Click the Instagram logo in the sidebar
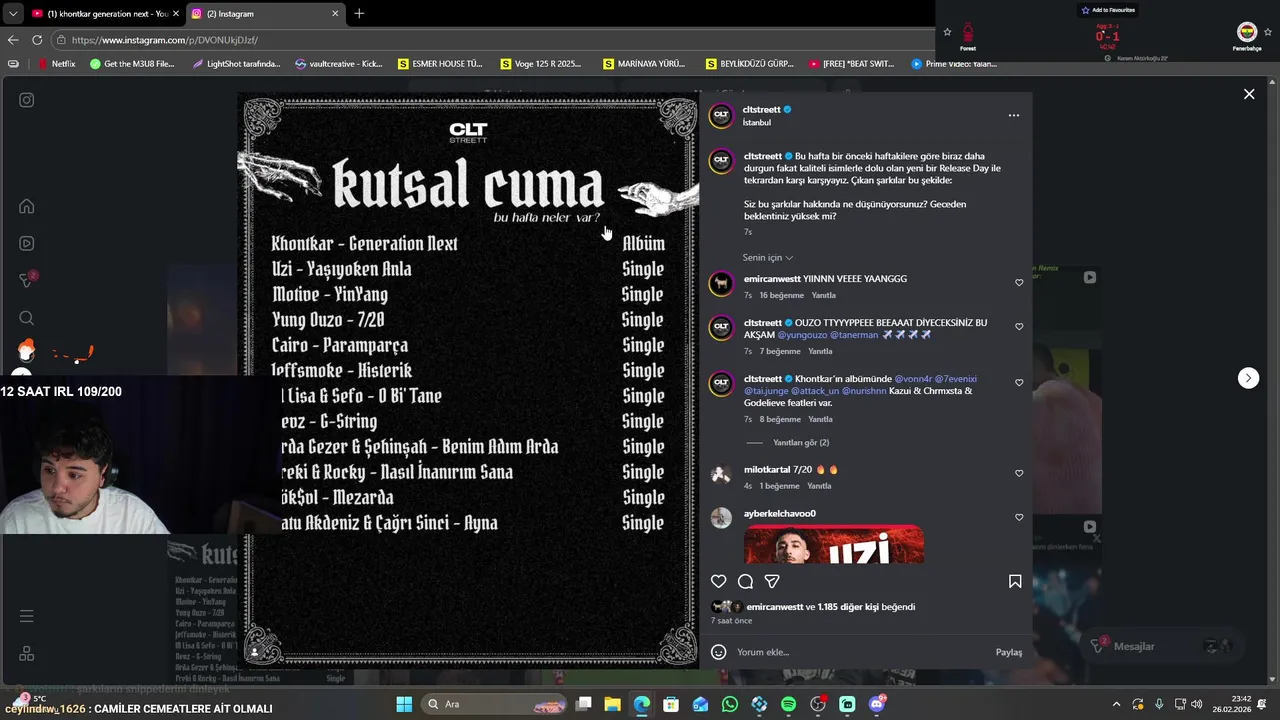Screen dimensions: 1280x720 click(x=27, y=100)
